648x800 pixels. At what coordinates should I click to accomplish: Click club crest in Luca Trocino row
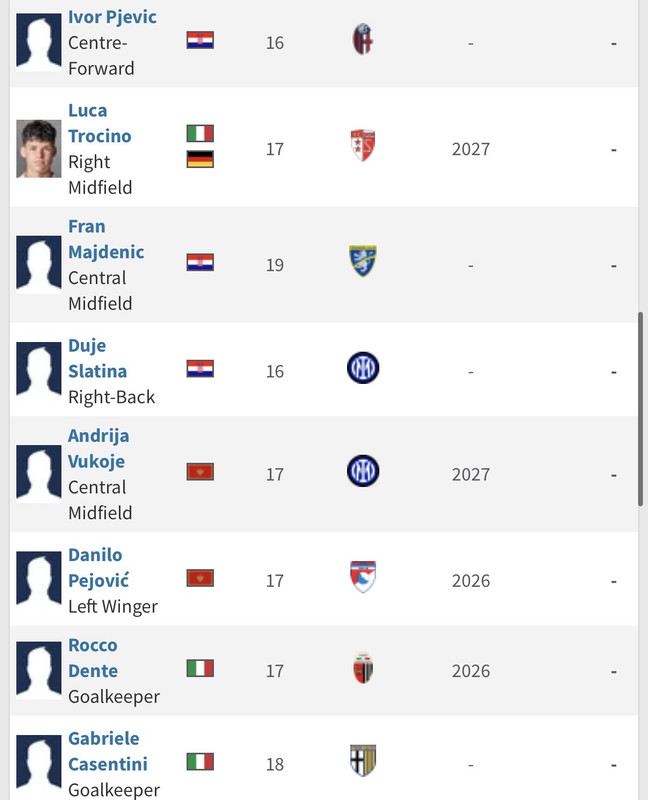coord(362,147)
